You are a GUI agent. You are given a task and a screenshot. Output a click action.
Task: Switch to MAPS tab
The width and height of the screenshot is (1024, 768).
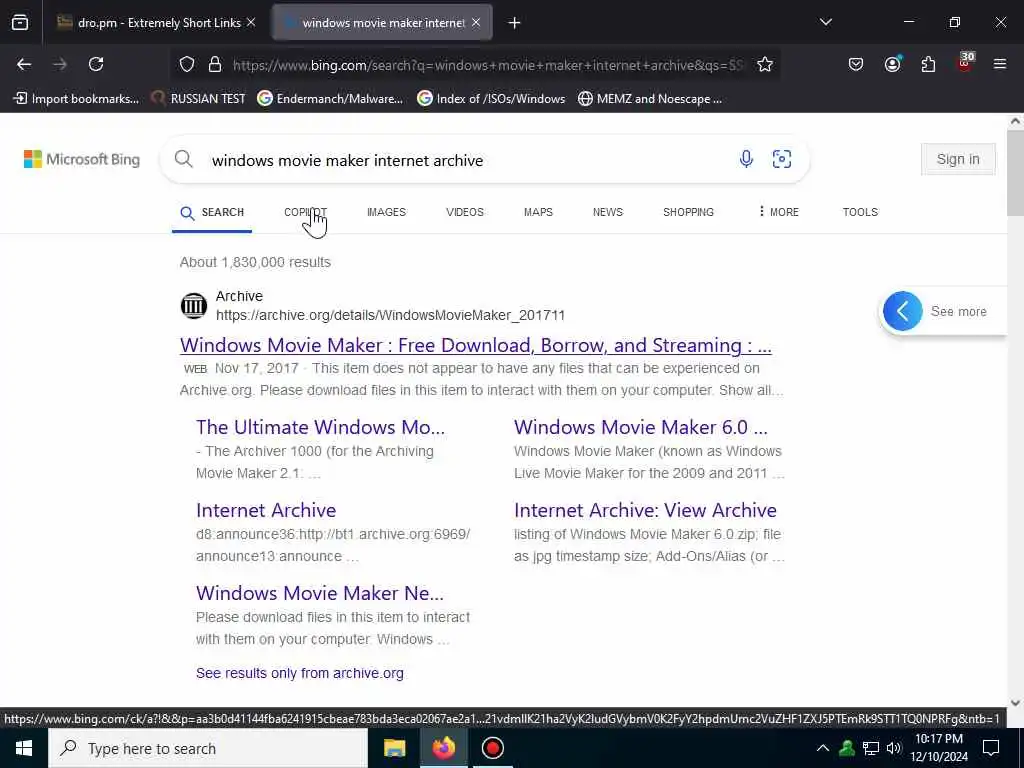coord(538,212)
